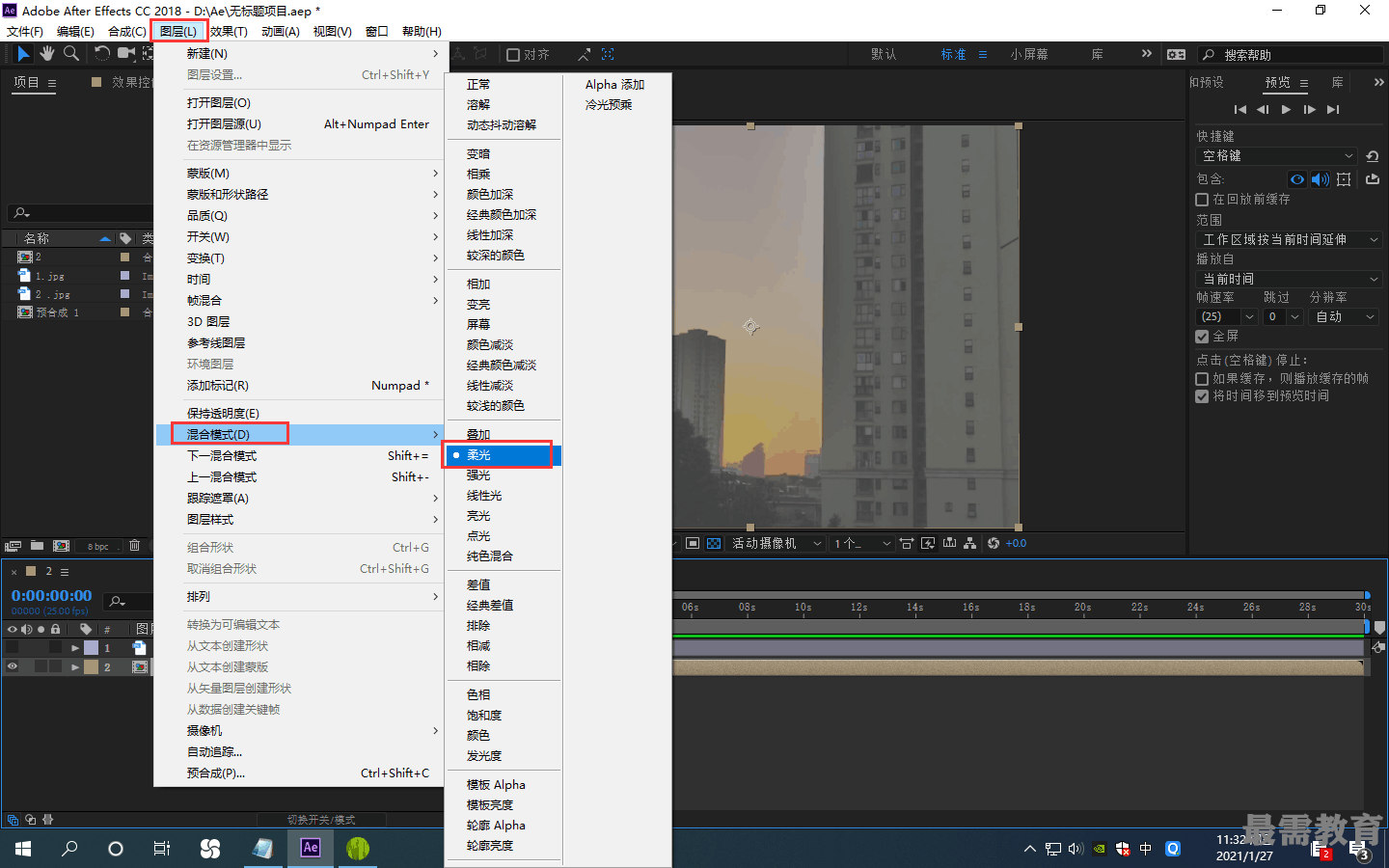Viewport: 1389px width, 868px height.
Task: Select the Selection arrow tool
Action: [22, 54]
